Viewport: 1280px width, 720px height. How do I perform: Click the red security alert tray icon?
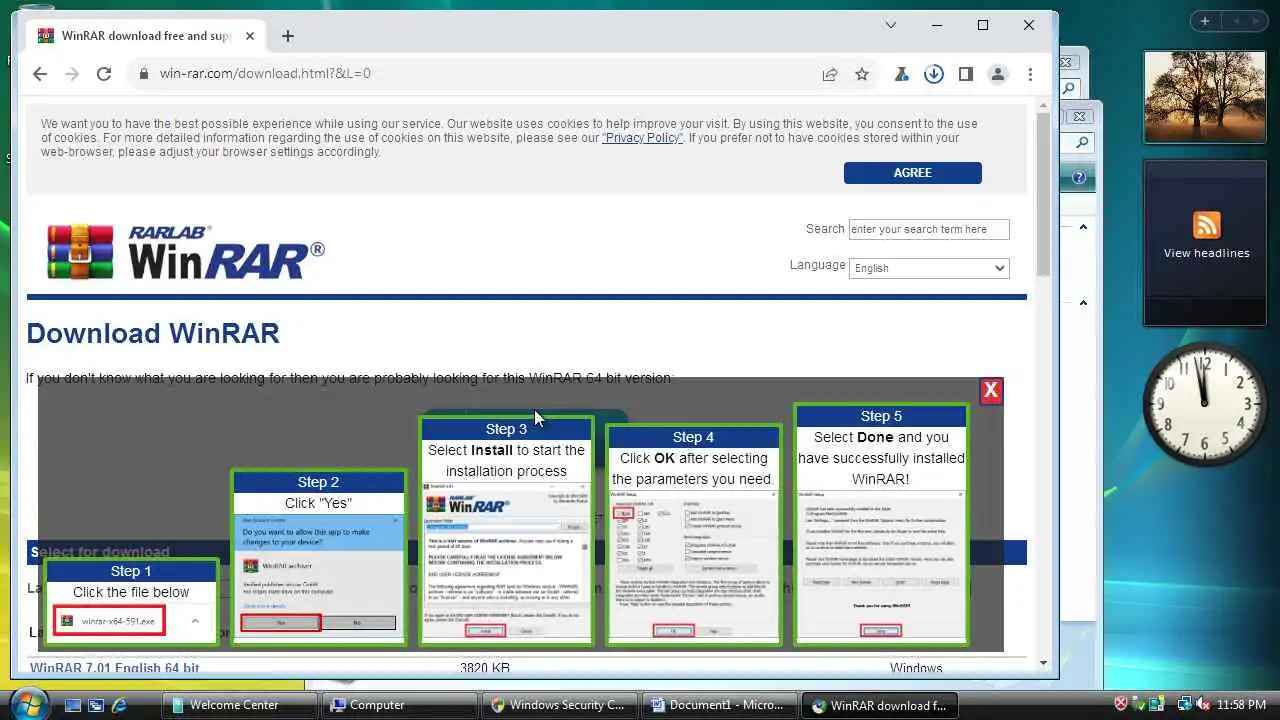pyautogui.click(x=1121, y=705)
